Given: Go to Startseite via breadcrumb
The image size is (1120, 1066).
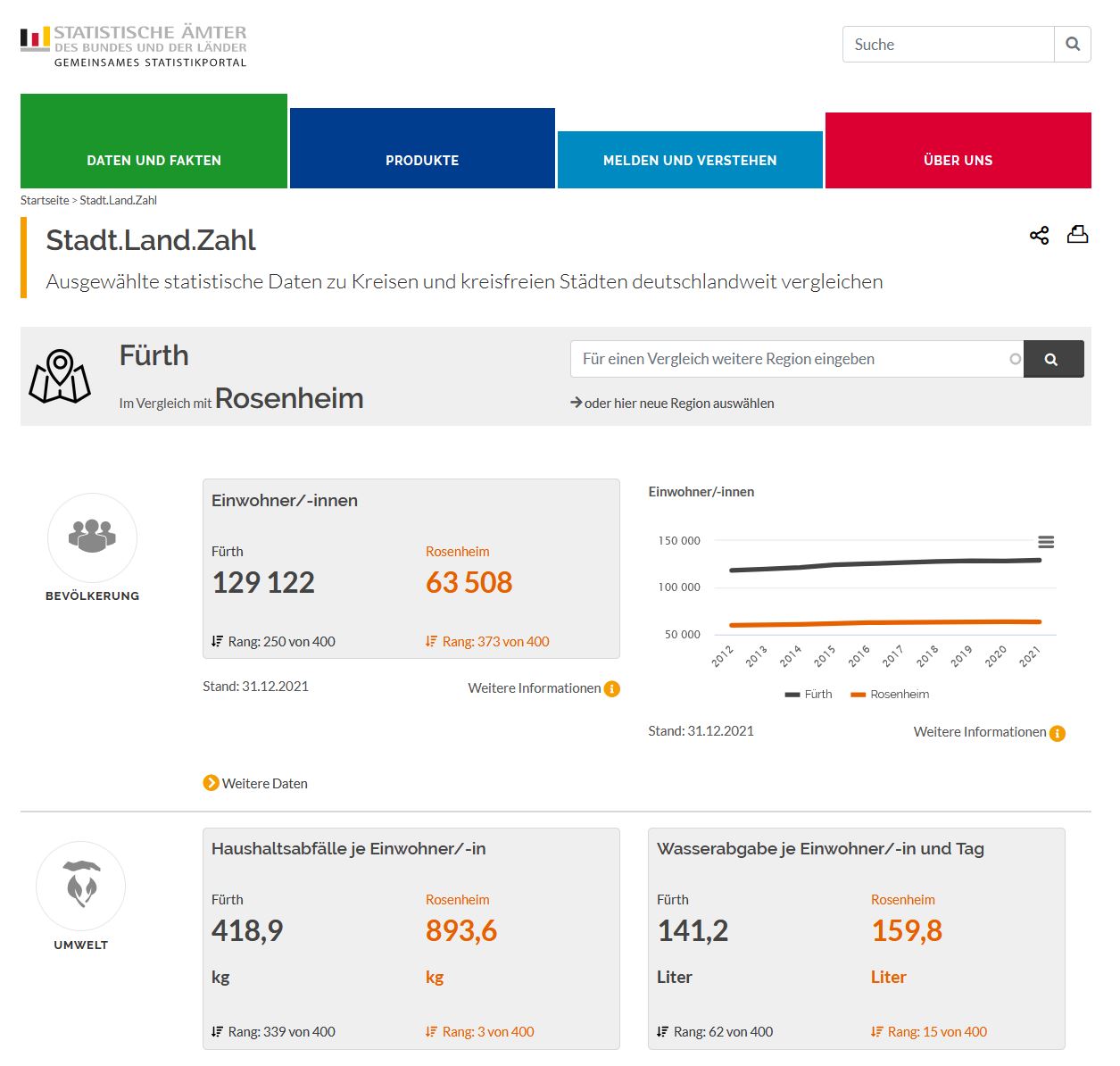Looking at the screenshot, I should coord(45,200).
